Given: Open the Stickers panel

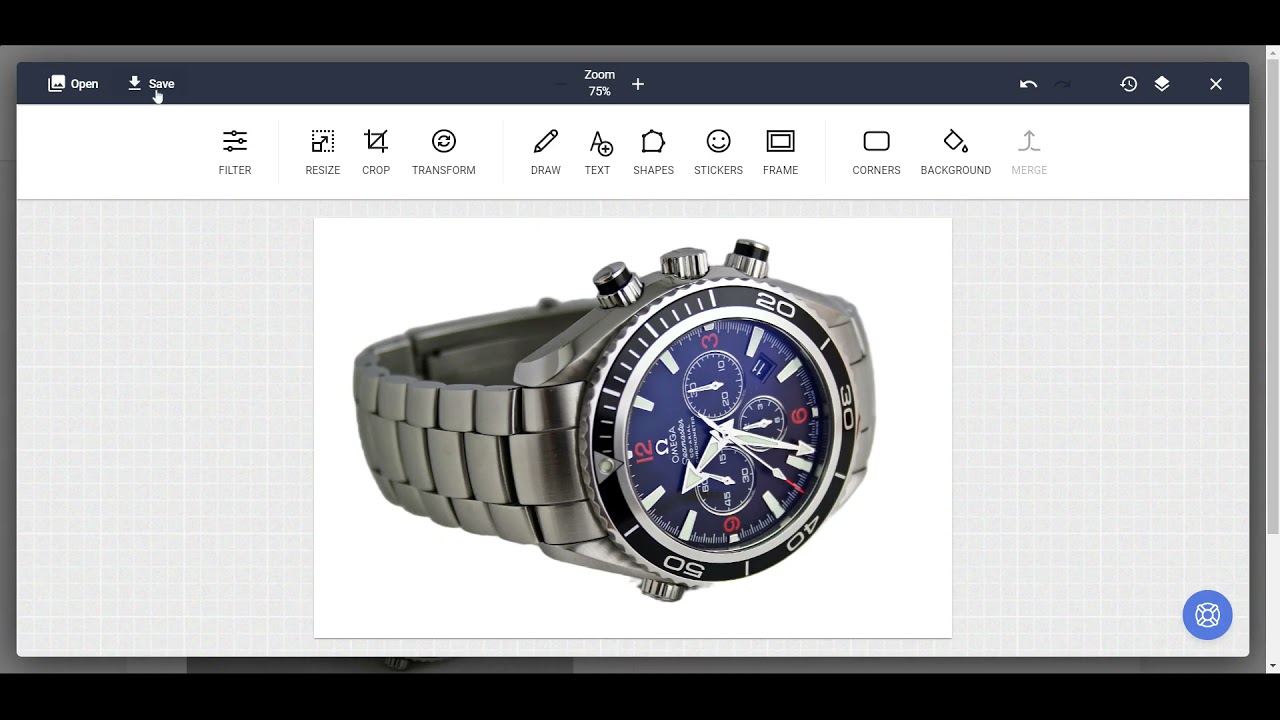Looking at the screenshot, I should tap(718, 153).
